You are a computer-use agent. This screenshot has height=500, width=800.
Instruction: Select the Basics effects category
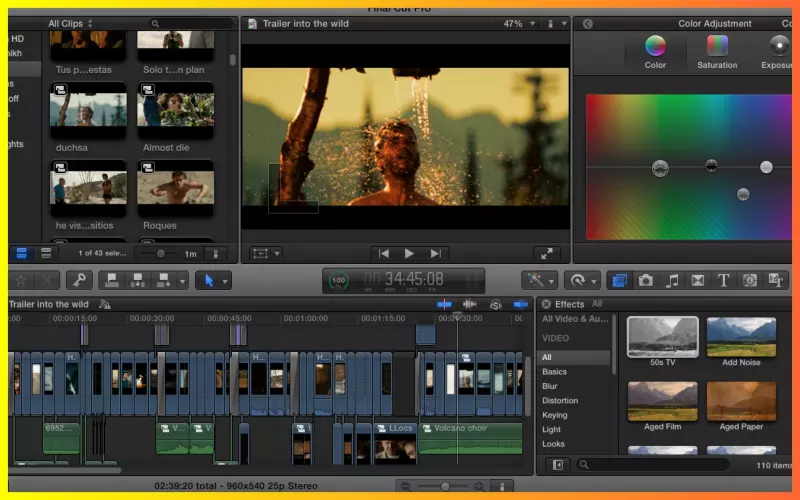pyautogui.click(x=555, y=372)
